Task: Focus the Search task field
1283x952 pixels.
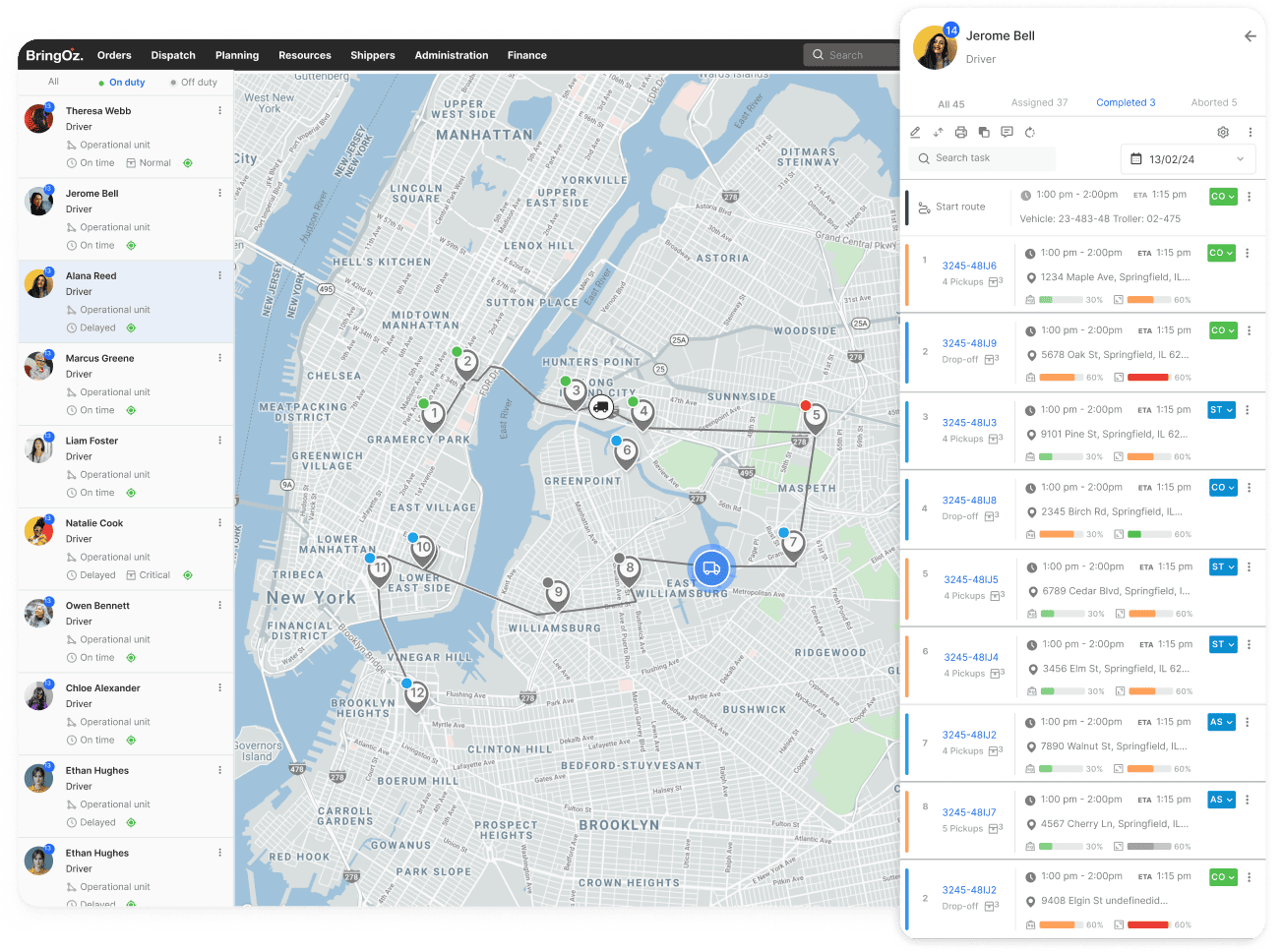Action: tap(982, 158)
